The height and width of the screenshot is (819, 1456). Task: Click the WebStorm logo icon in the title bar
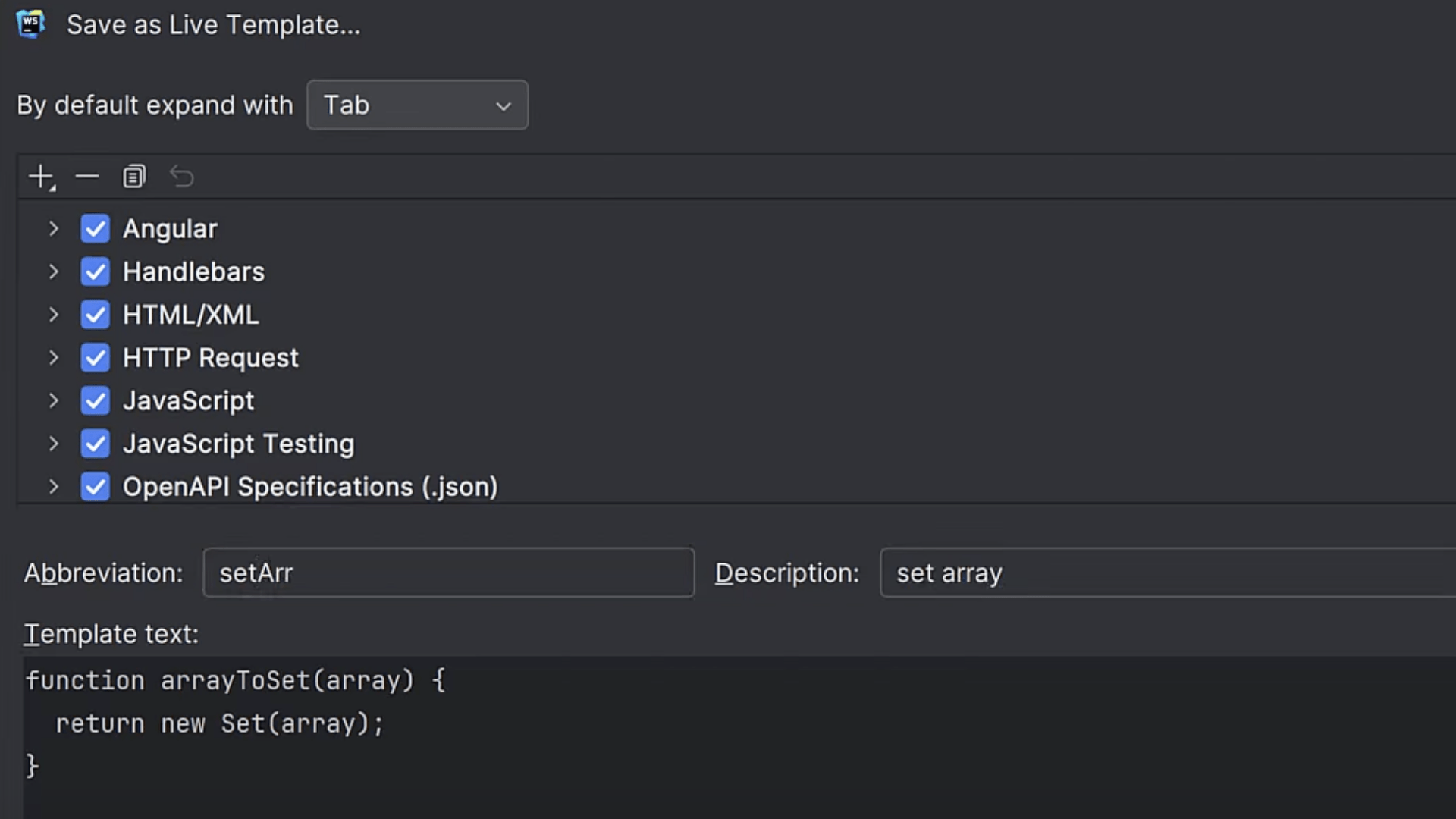tap(31, 24)
